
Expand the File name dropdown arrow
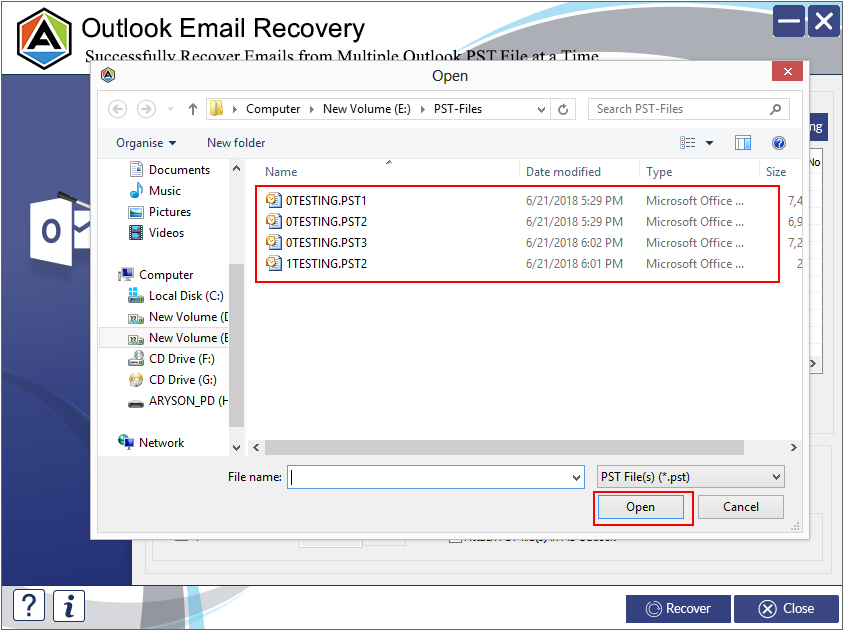point(576,477)
